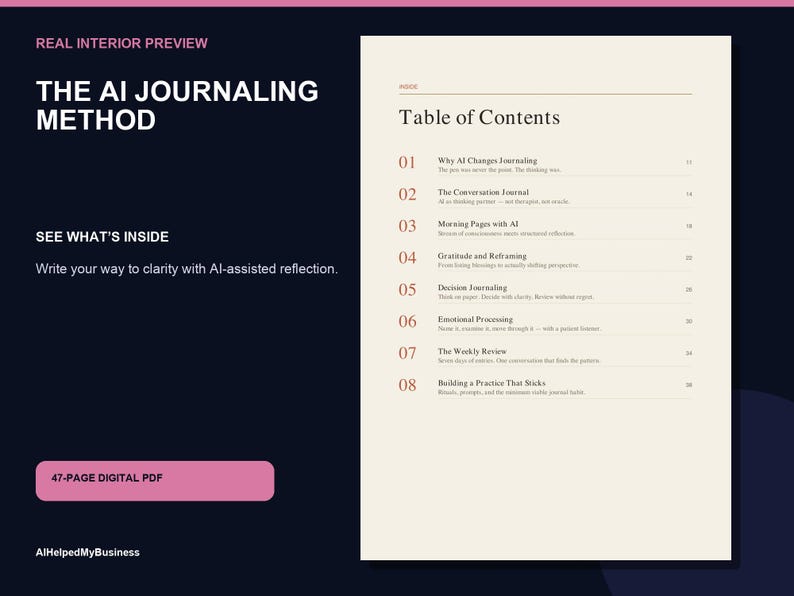The image size is (794, 596).
Task: Click chapter number 05
Action: (x=407, y=290)
